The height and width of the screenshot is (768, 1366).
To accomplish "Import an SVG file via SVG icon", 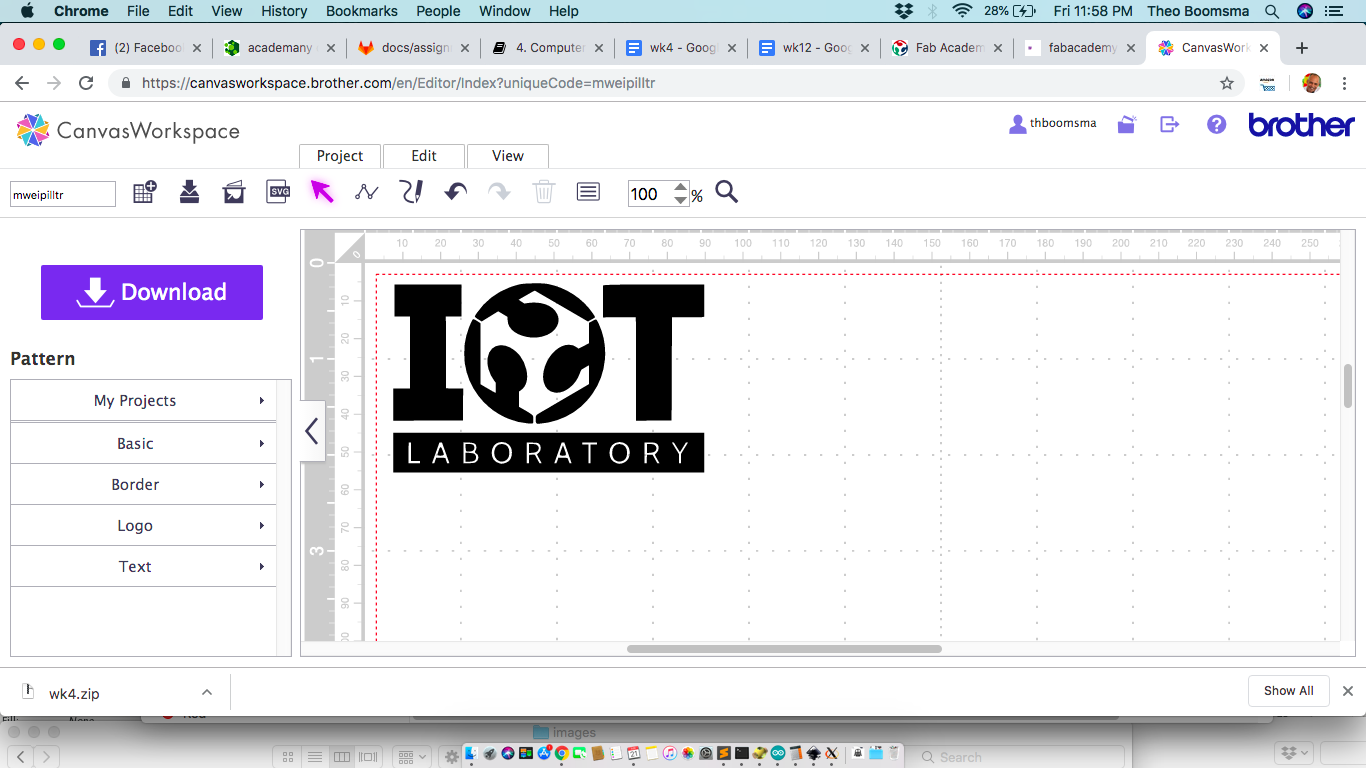I will click(x=278, y=192).
